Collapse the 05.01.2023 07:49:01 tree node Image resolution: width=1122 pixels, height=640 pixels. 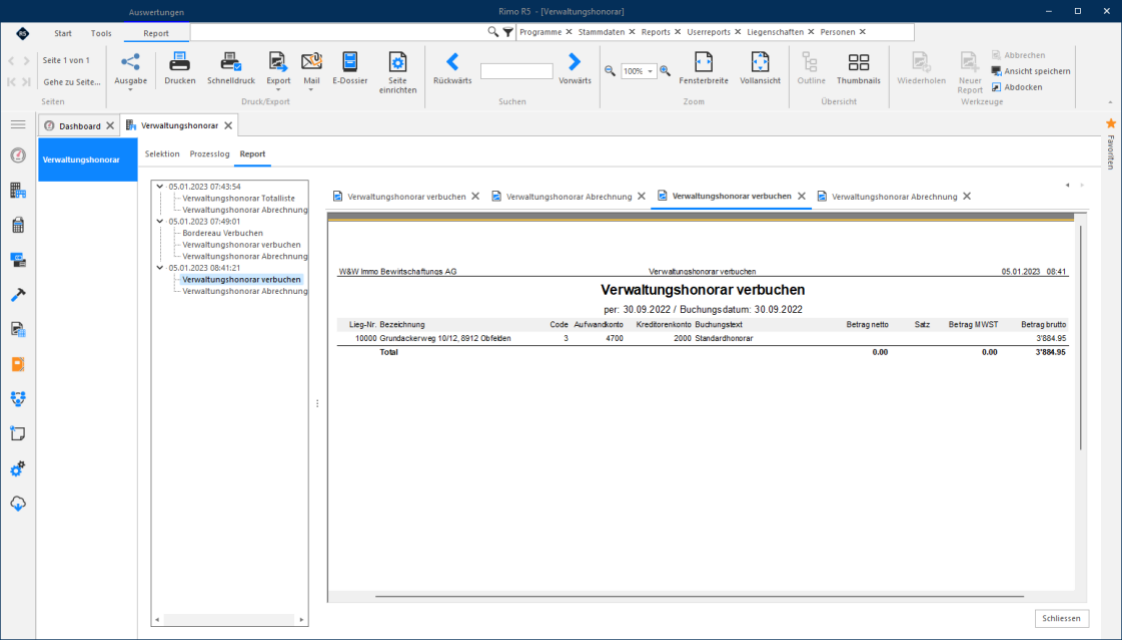click(160, 222)
